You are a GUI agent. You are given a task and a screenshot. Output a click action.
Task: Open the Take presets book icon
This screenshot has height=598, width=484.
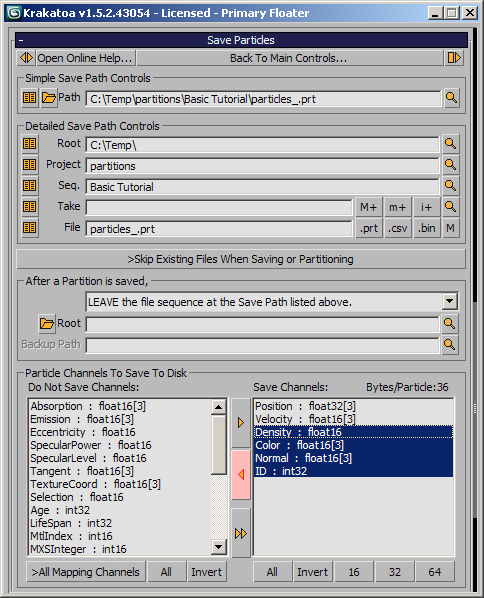tap(30, 207)
